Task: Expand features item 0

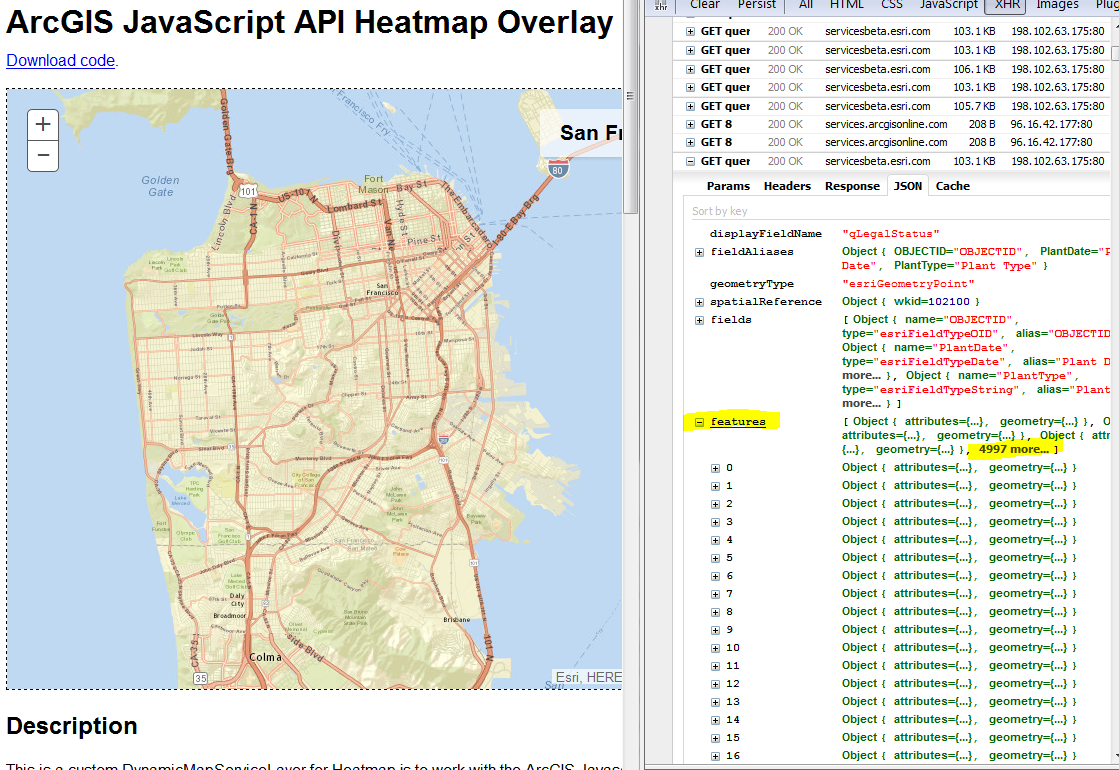Action: [x=715, y=468]
